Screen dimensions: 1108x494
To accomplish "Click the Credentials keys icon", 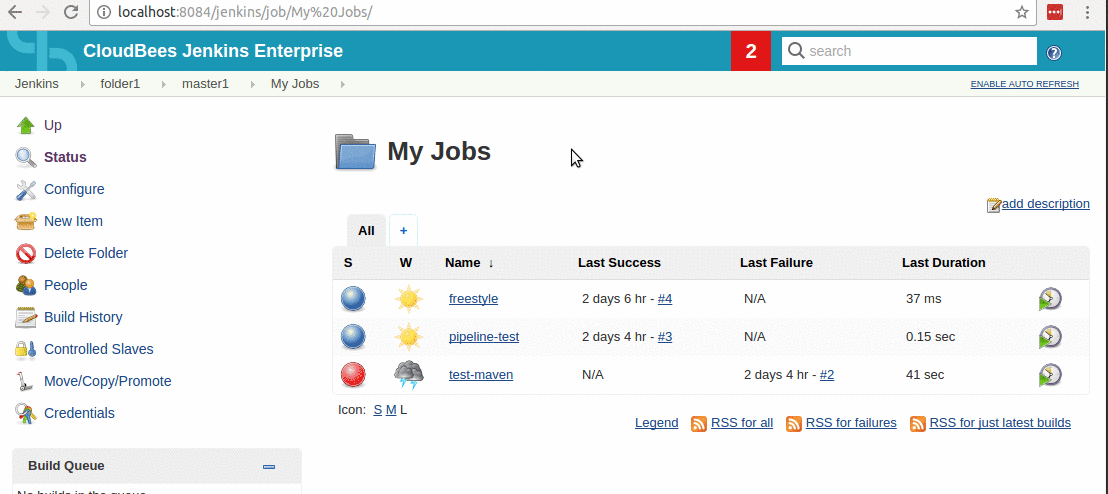I will point(26,413).
